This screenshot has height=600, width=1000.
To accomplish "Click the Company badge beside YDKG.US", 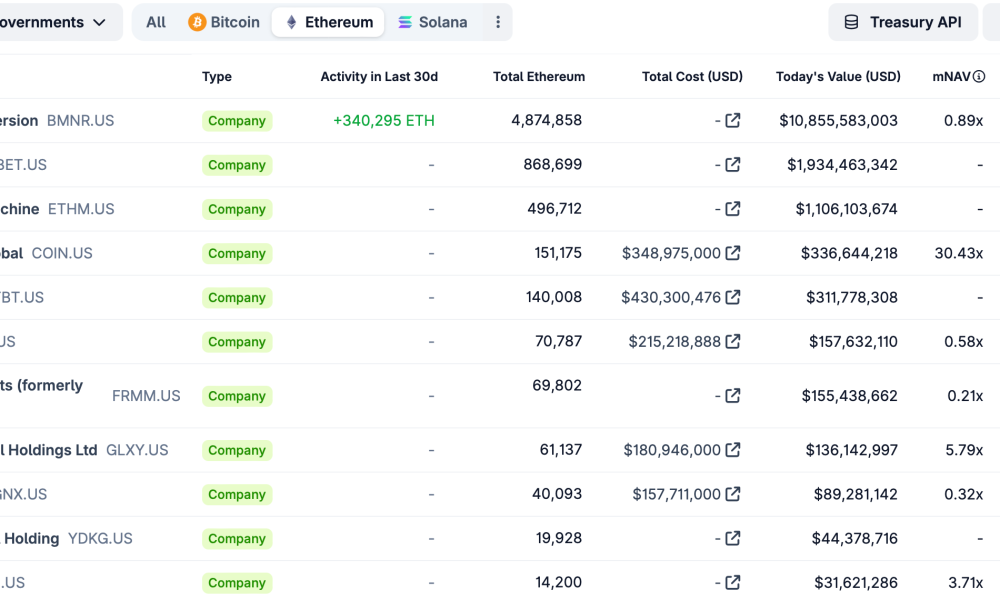I will click(237, 538).
